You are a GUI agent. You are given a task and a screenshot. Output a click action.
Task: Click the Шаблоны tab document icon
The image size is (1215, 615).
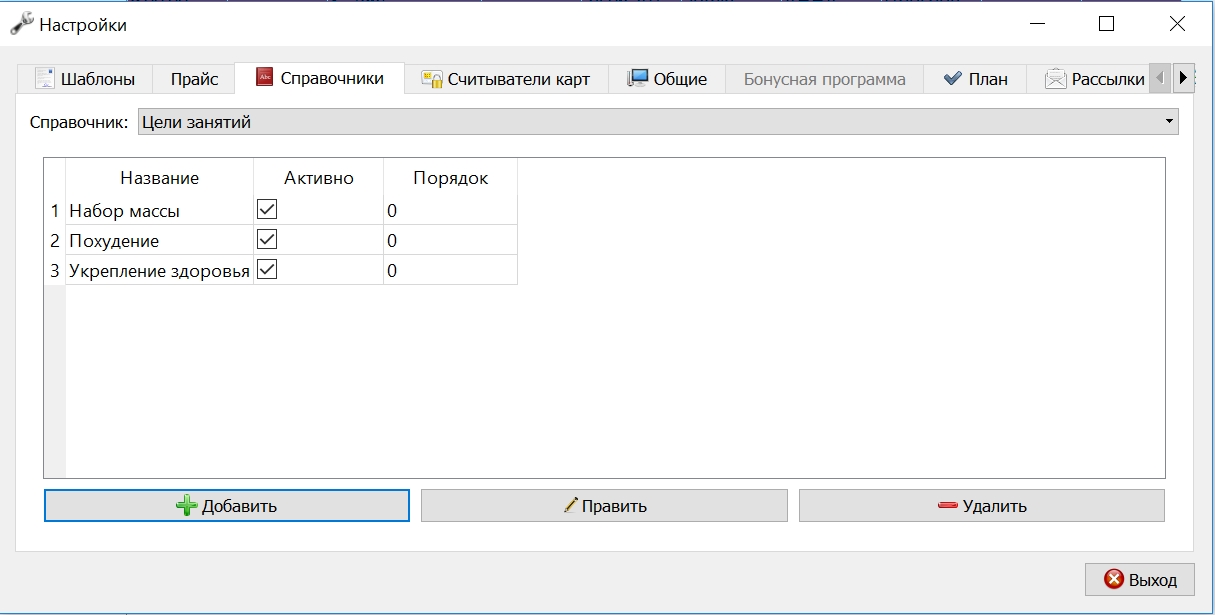(x=44, y=78)
